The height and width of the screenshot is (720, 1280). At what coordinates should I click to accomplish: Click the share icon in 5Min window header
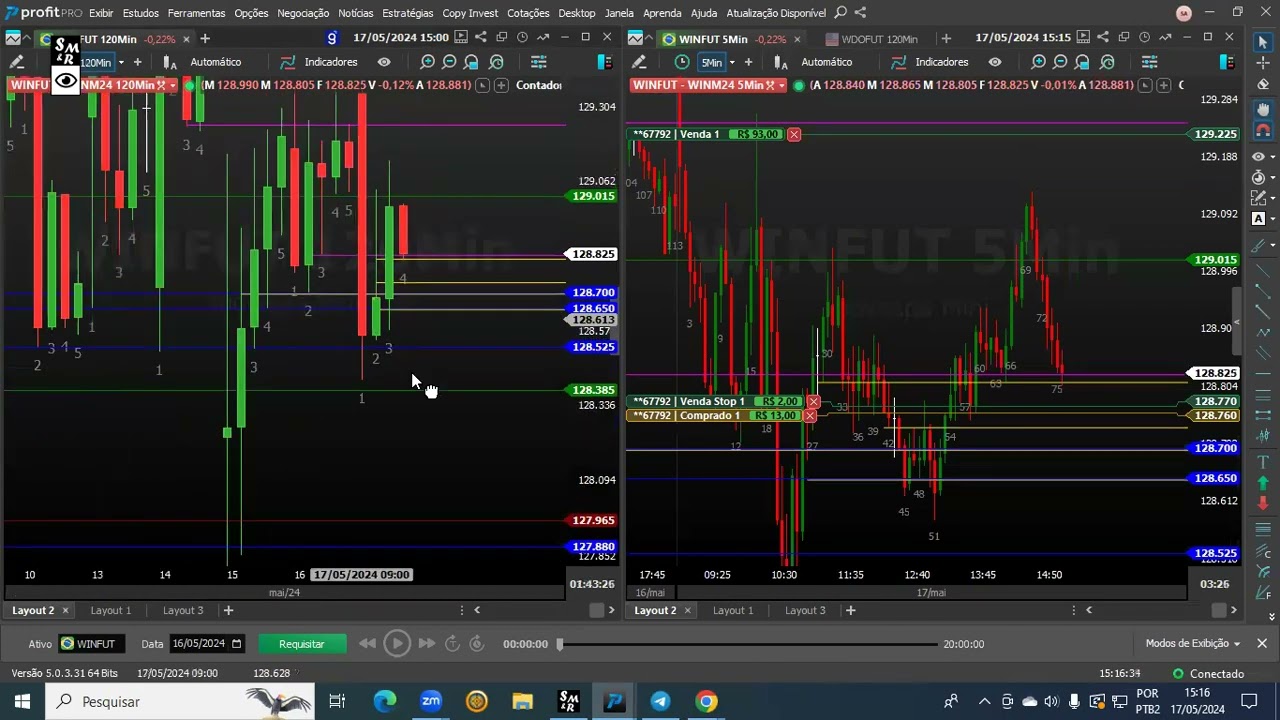1102,38
